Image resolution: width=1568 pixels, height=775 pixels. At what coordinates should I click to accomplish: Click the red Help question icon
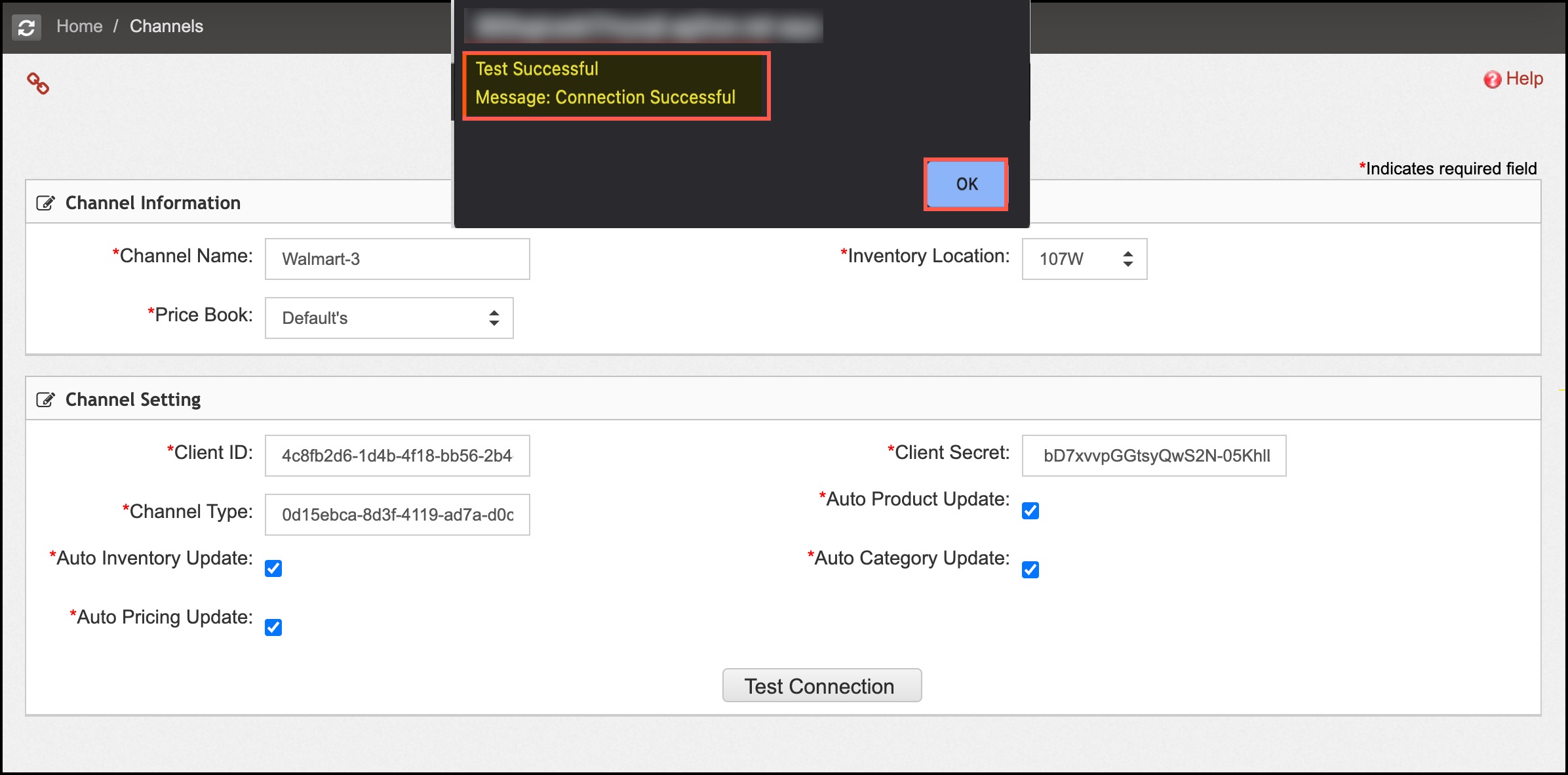tap(1492, 79)
